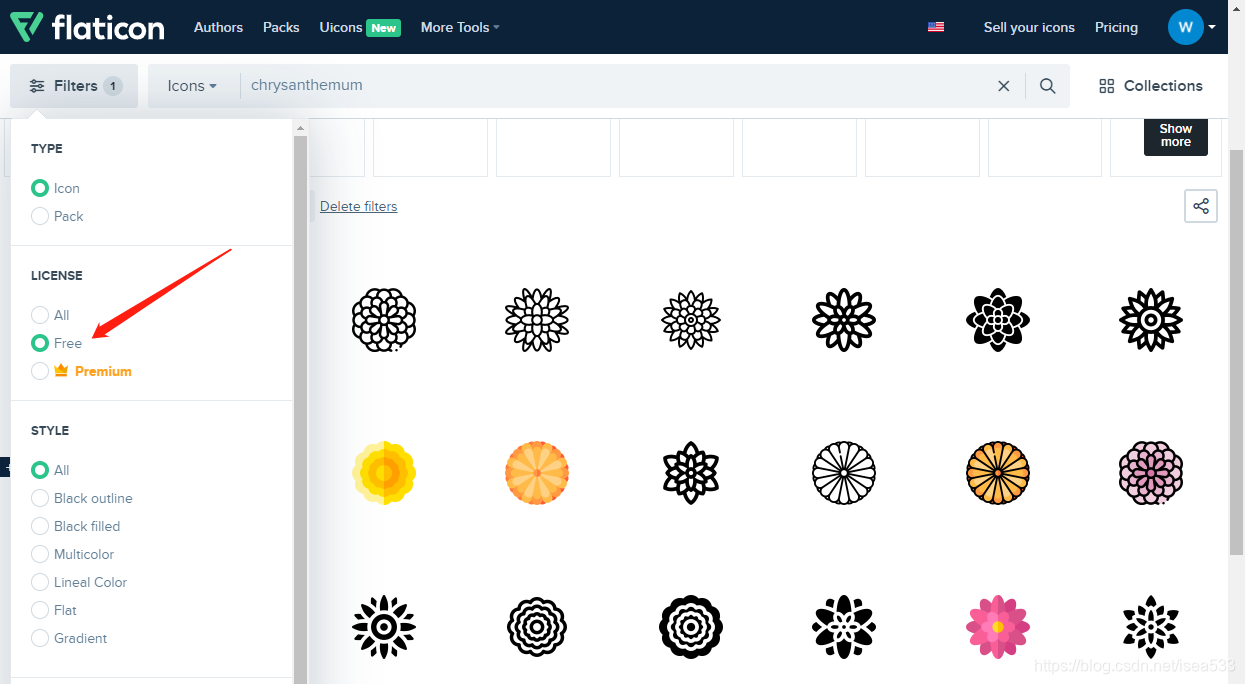Select the All style radio button
Image resolution: width=1245 pixels, height=684 pixels.
[40, 470]
